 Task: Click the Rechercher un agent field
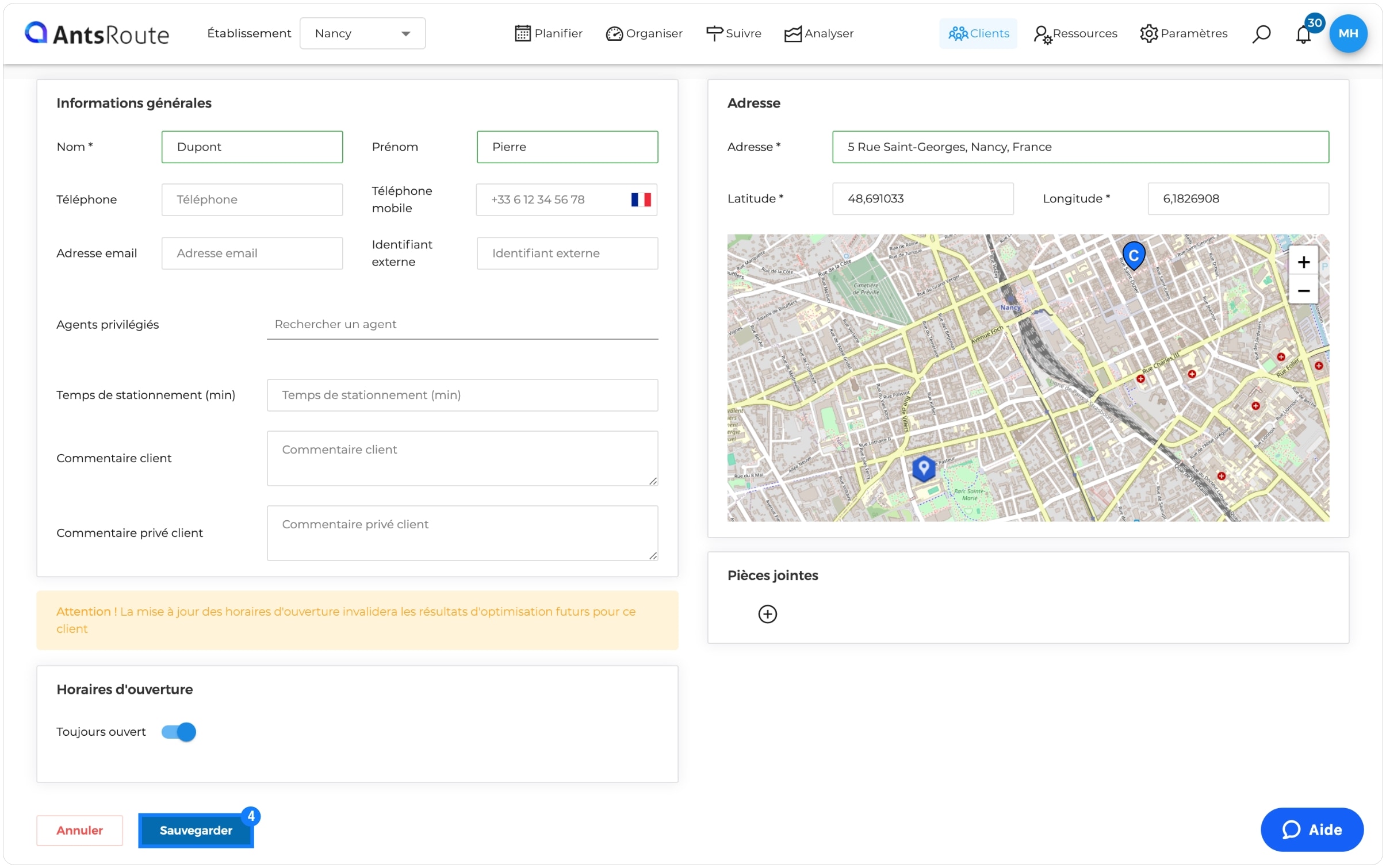click(462, 324)
